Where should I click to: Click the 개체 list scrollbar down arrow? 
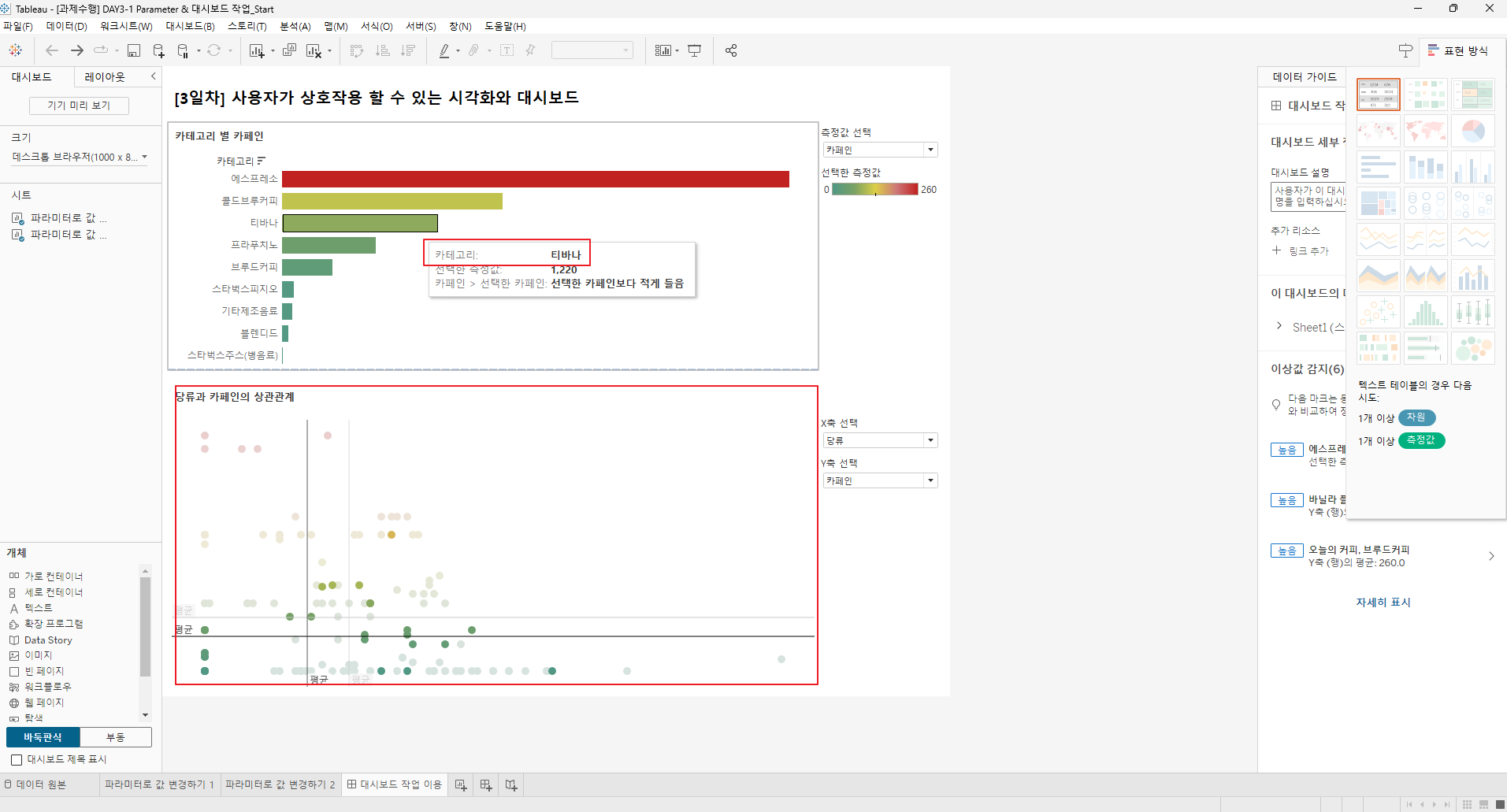145,715
